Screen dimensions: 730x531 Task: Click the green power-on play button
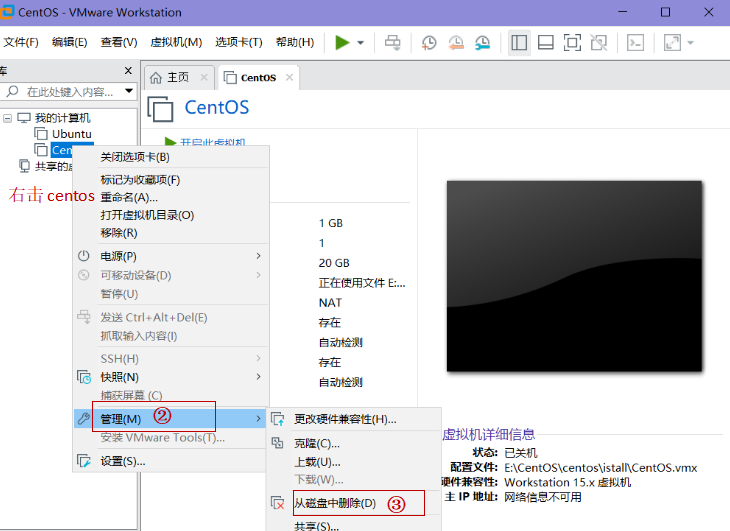(x=342, y=42)
